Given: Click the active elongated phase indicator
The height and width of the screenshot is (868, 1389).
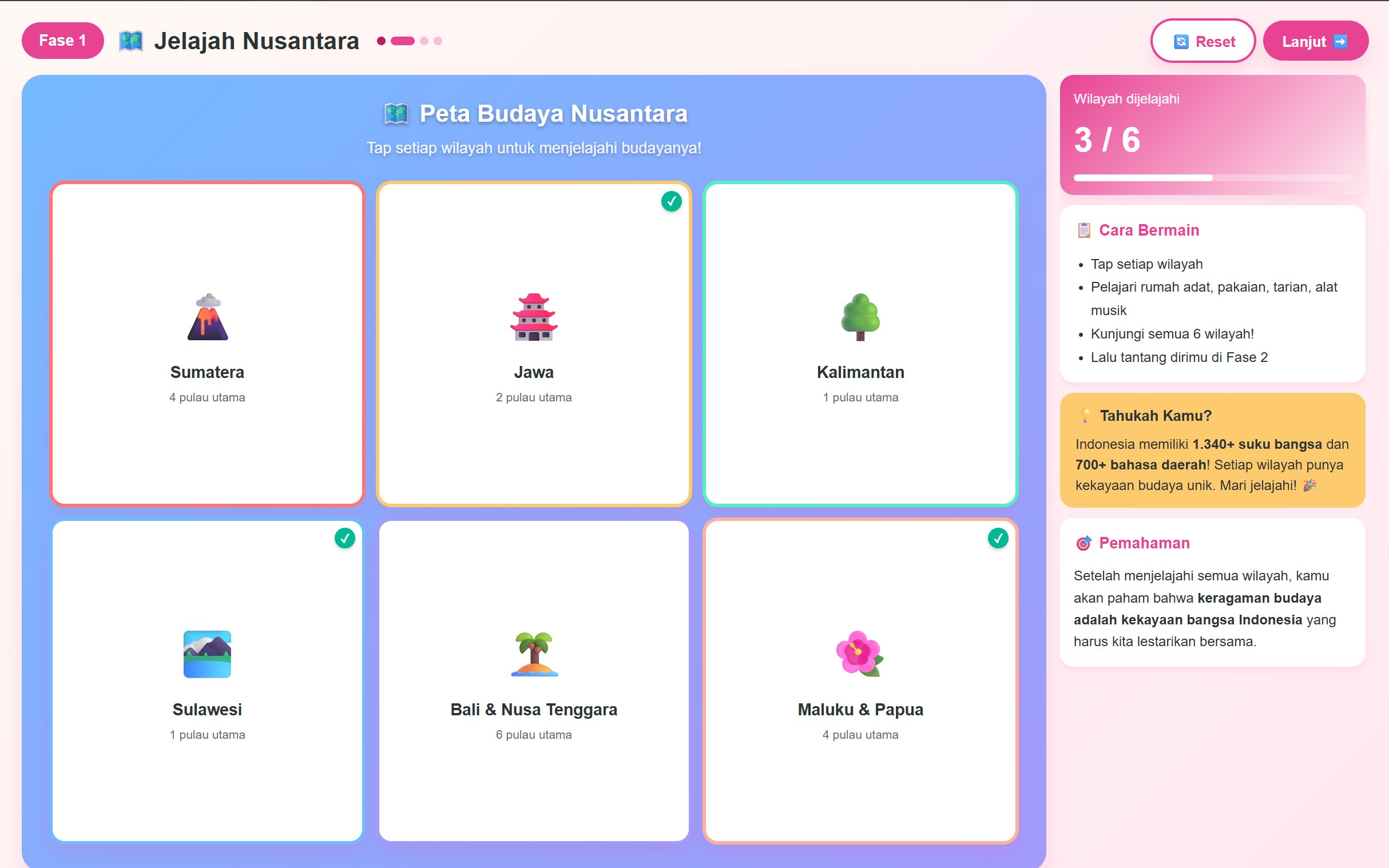Looking at the screenshot, I should coord(403,41).
